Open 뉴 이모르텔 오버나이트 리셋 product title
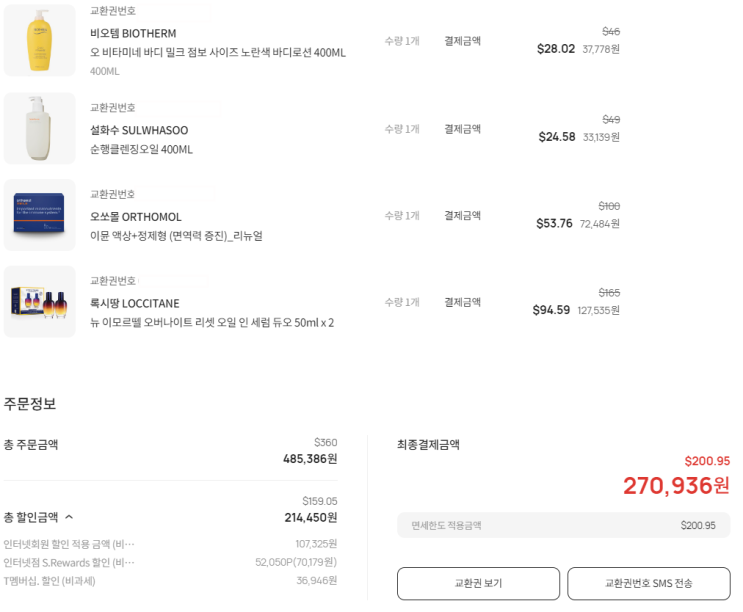 (212, 322)
